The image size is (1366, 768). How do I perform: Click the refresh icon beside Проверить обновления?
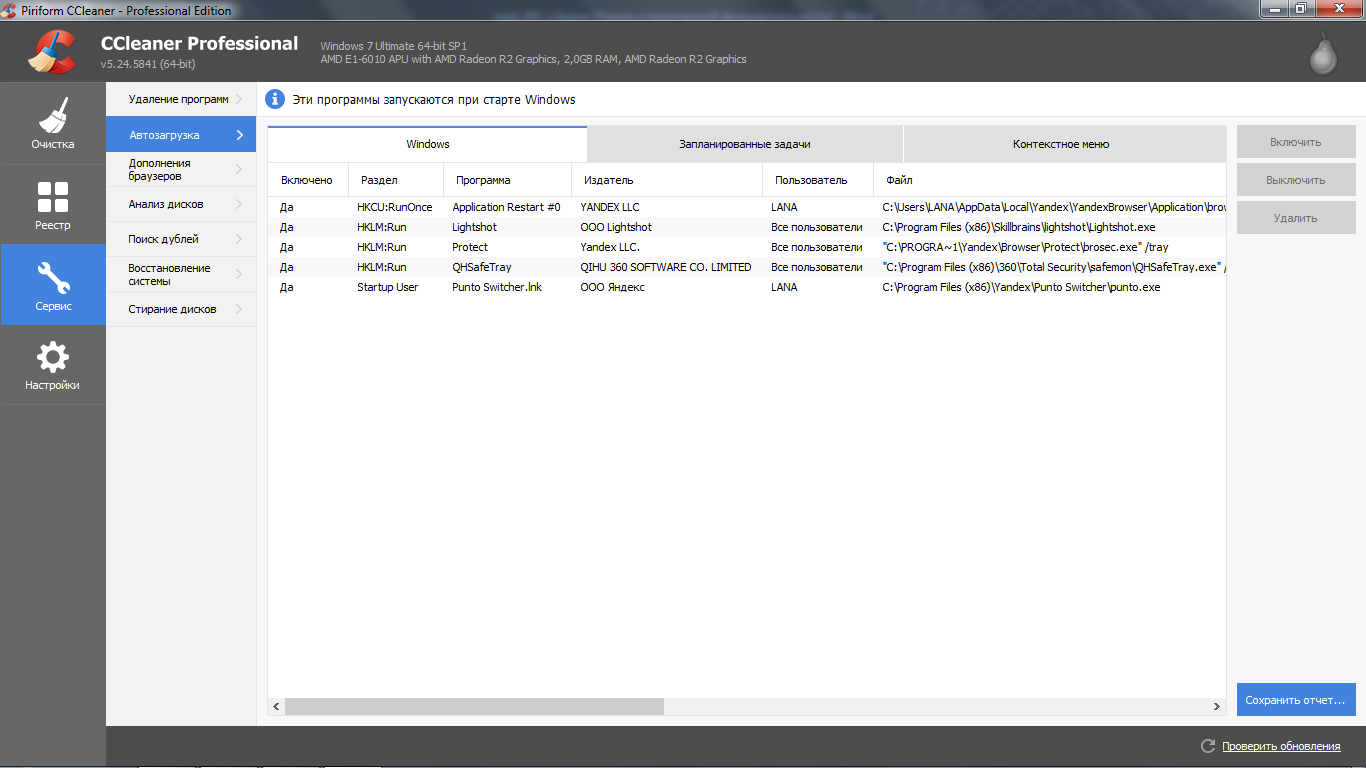(1208, 746)
